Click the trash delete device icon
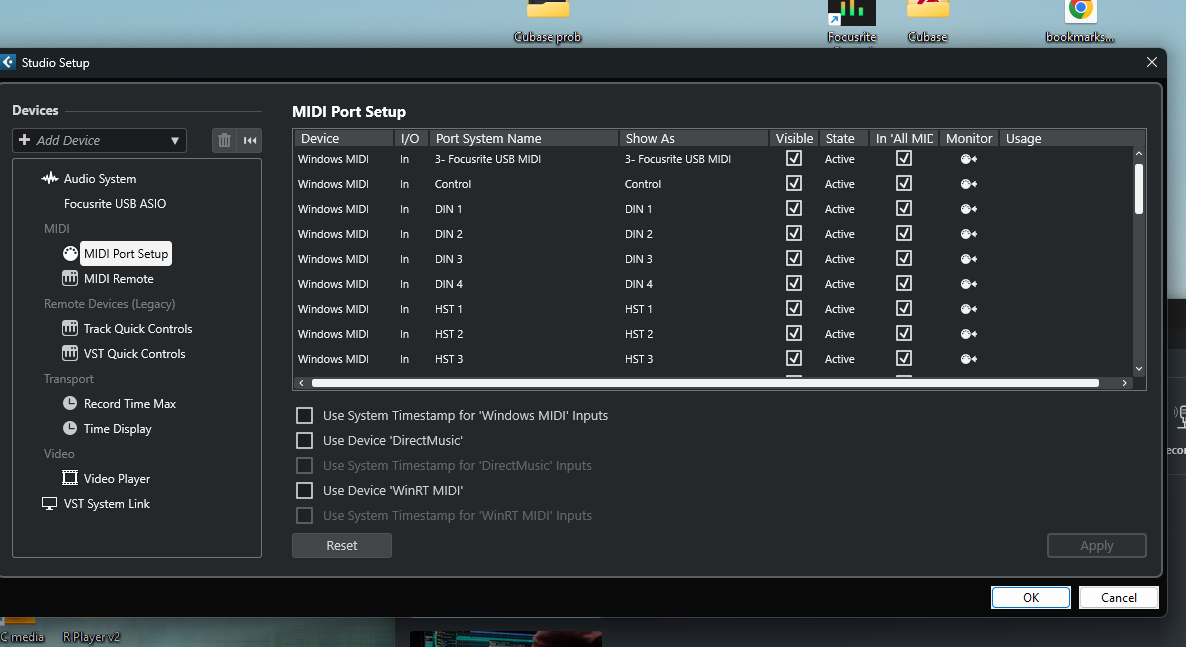The height and width of the screenshot is (647, 1186). (x=224, y=140)
